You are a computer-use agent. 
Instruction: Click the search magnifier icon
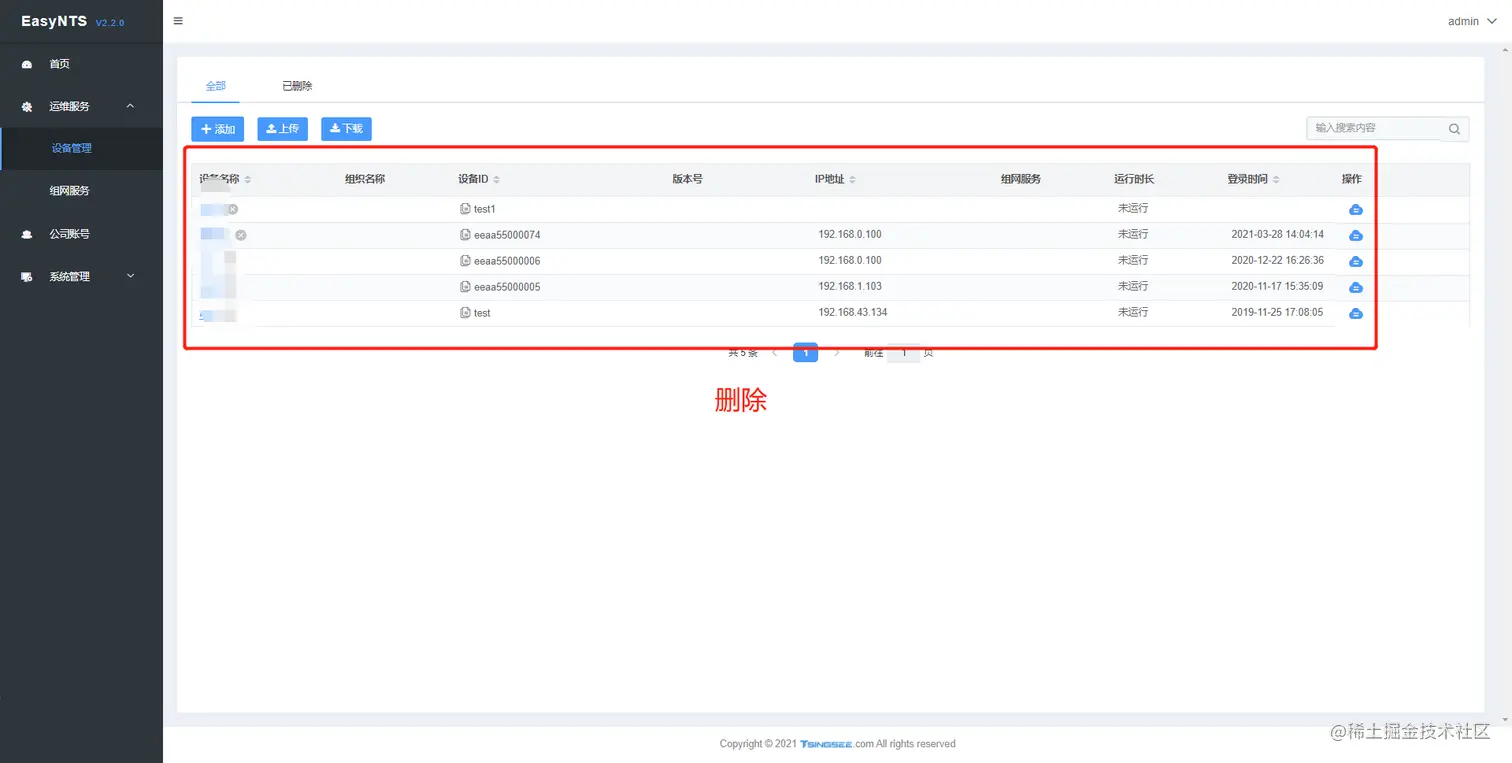pyautogui.click(x=1455, y=129)
